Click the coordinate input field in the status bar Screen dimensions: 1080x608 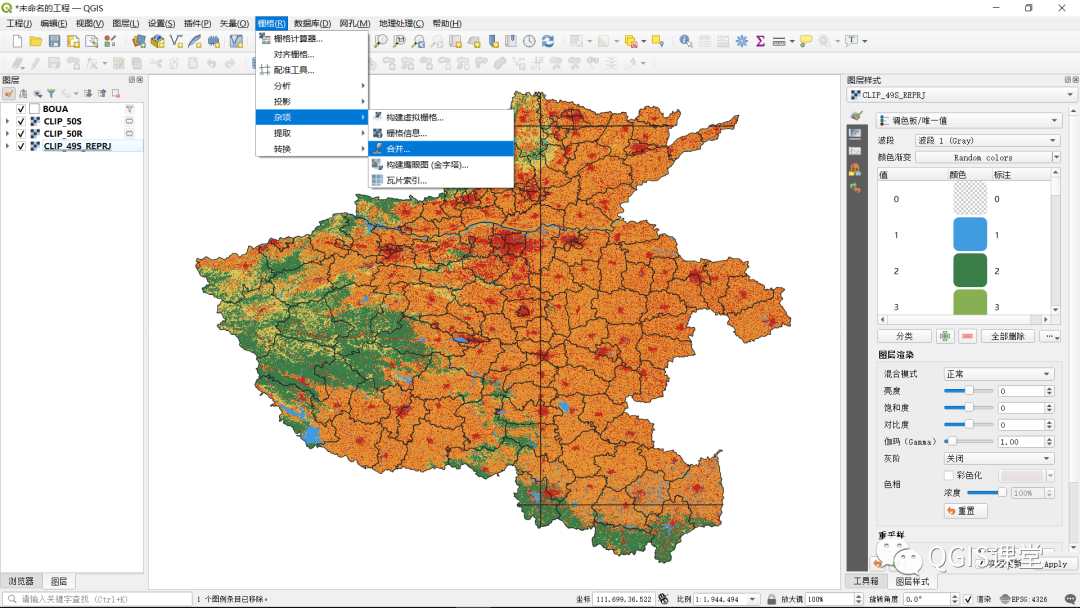pyautogui.click(x=623, y=599)
